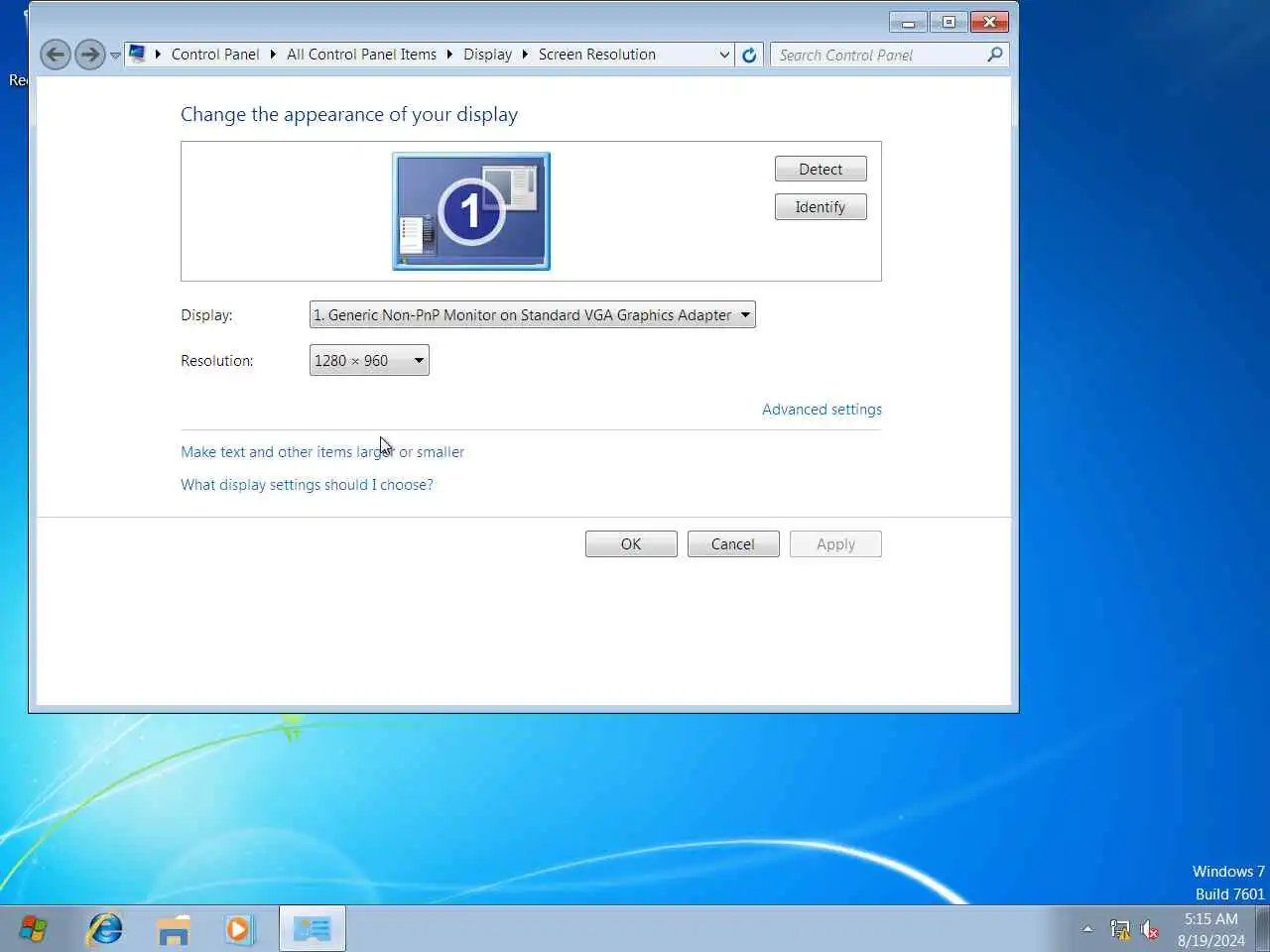1270x952 pixels.
Task: Click the network status tray icon
Action: click(x=1120, y=930)
